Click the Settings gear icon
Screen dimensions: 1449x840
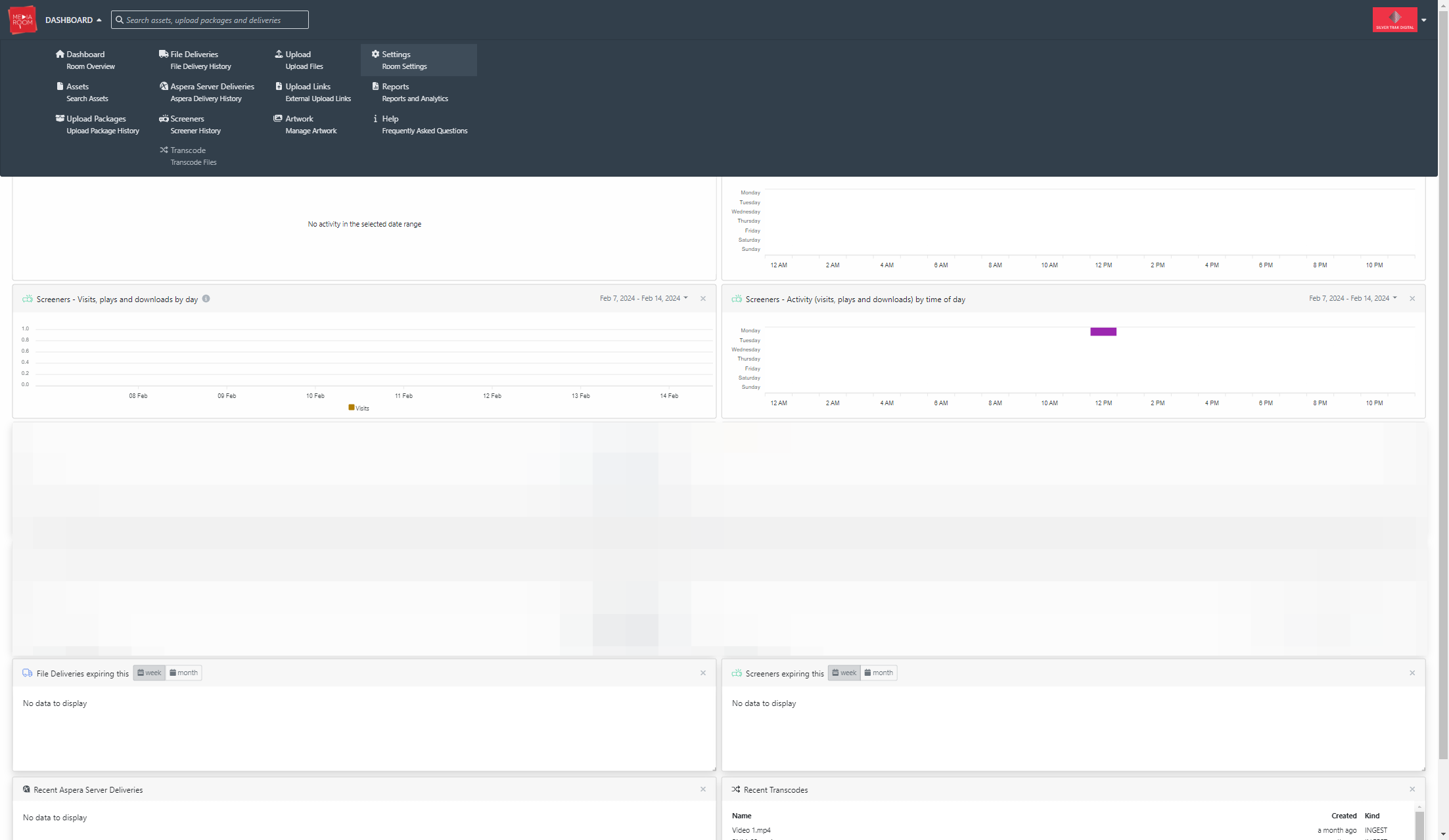tap(375, 54)
